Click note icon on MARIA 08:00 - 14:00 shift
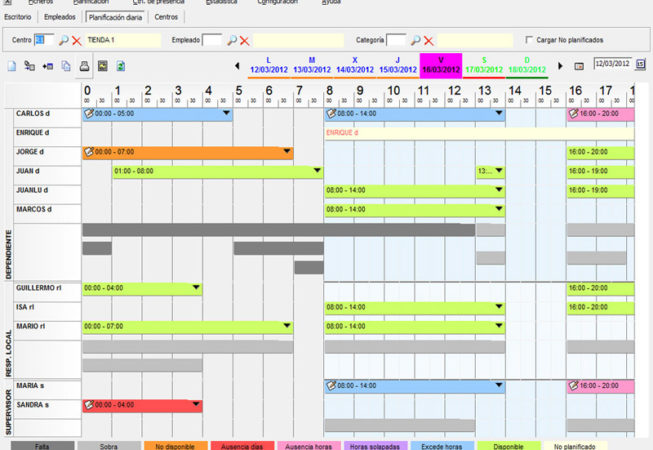Screen dimensions: 653x450 pos(331,385)
